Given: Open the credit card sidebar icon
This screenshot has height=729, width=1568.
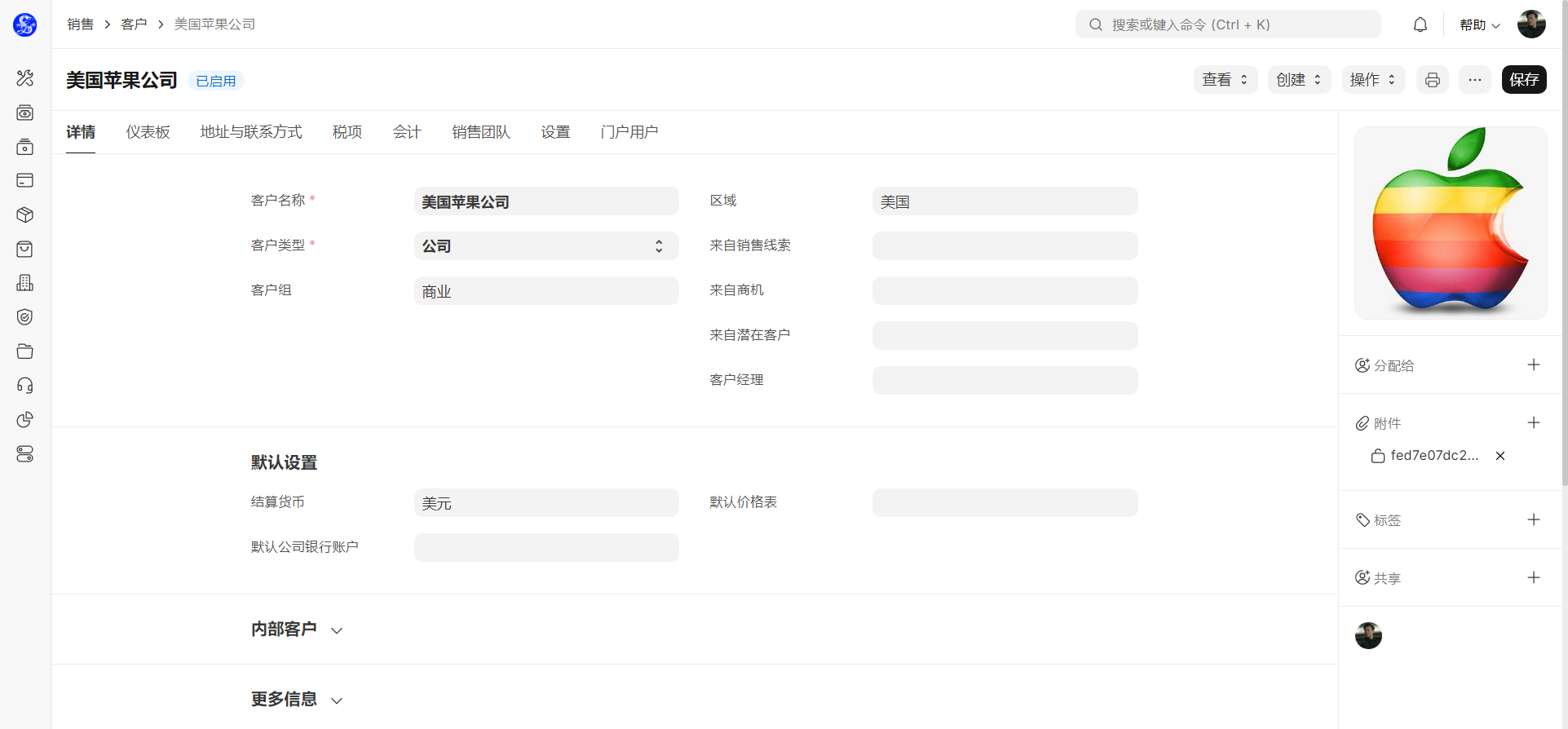Looking at the screenshot, I should click(x=25, y=180).
